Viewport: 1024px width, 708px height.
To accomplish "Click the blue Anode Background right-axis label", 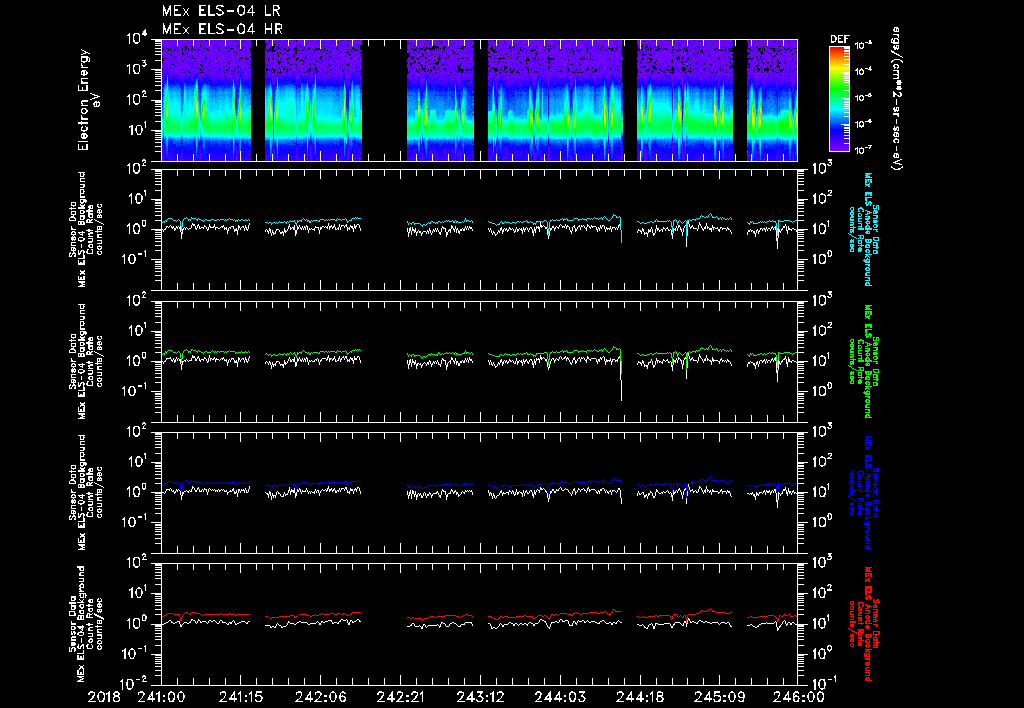I will (863, 492).
